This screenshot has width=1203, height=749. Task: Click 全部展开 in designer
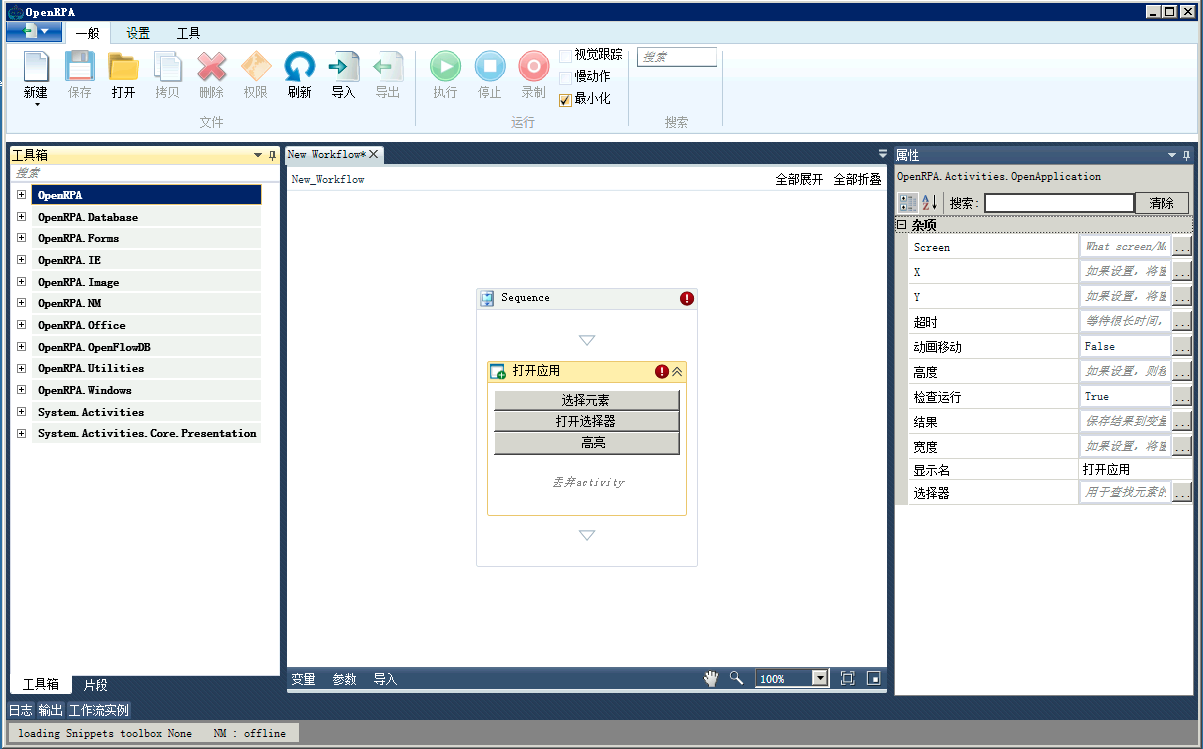click(x=799, y=179)
